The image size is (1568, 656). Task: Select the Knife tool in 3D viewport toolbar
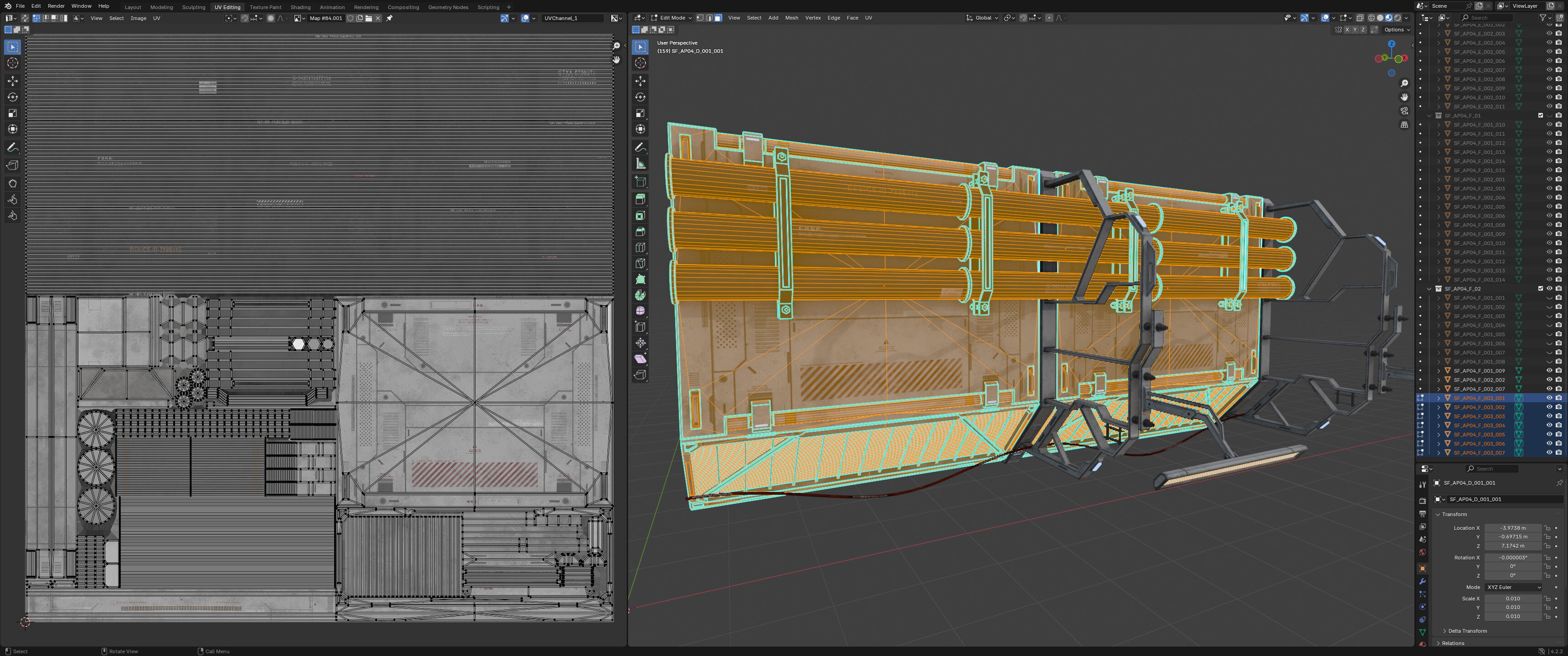(640, 263)
